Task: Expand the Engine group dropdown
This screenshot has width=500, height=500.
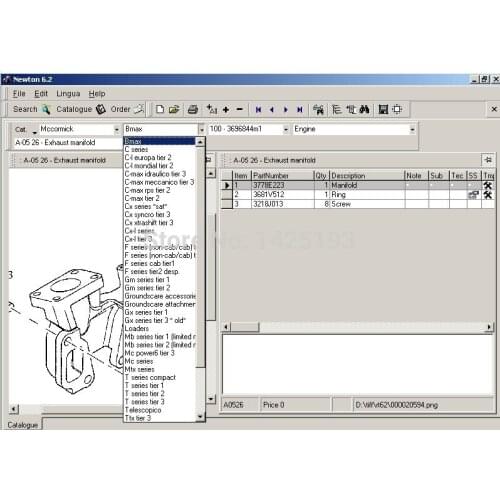Action: pyautogui.click(x=412, y=129)
